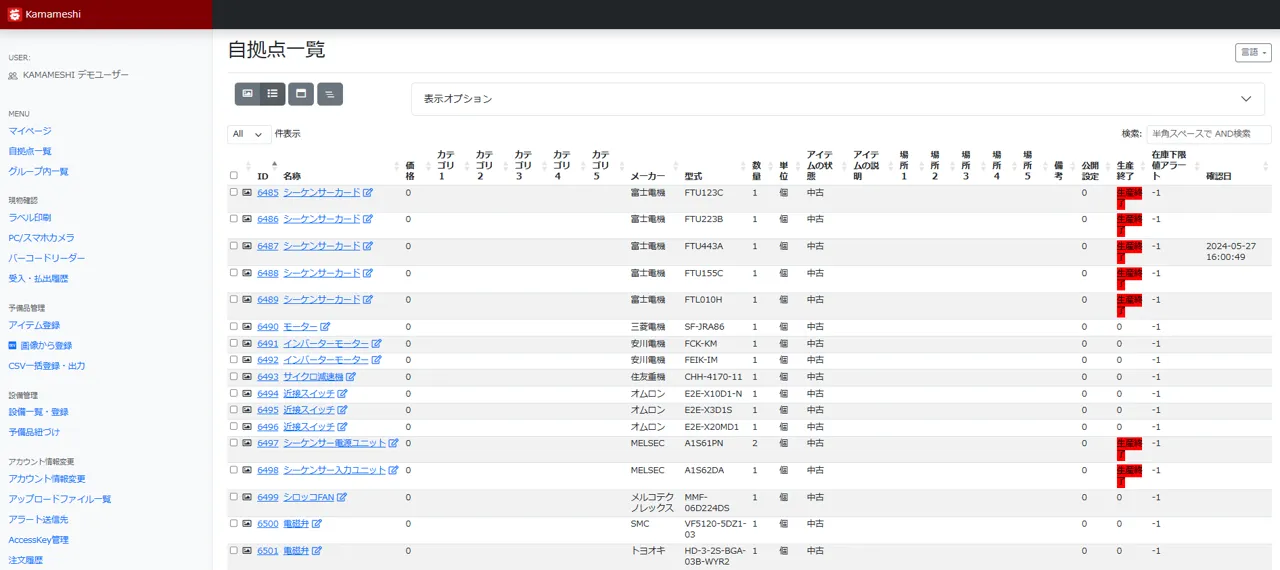Open edit icon for モーター 6490
1280x570 pixels.
325,327
